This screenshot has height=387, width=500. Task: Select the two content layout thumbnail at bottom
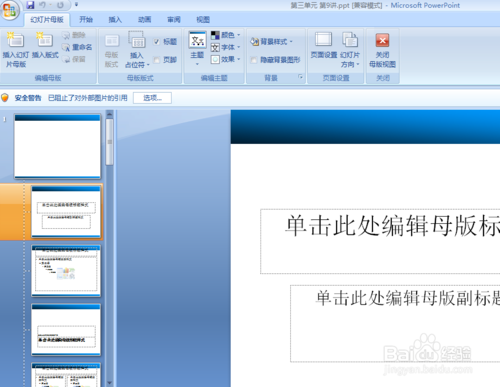pyautogui.click(x=66, y=375)
